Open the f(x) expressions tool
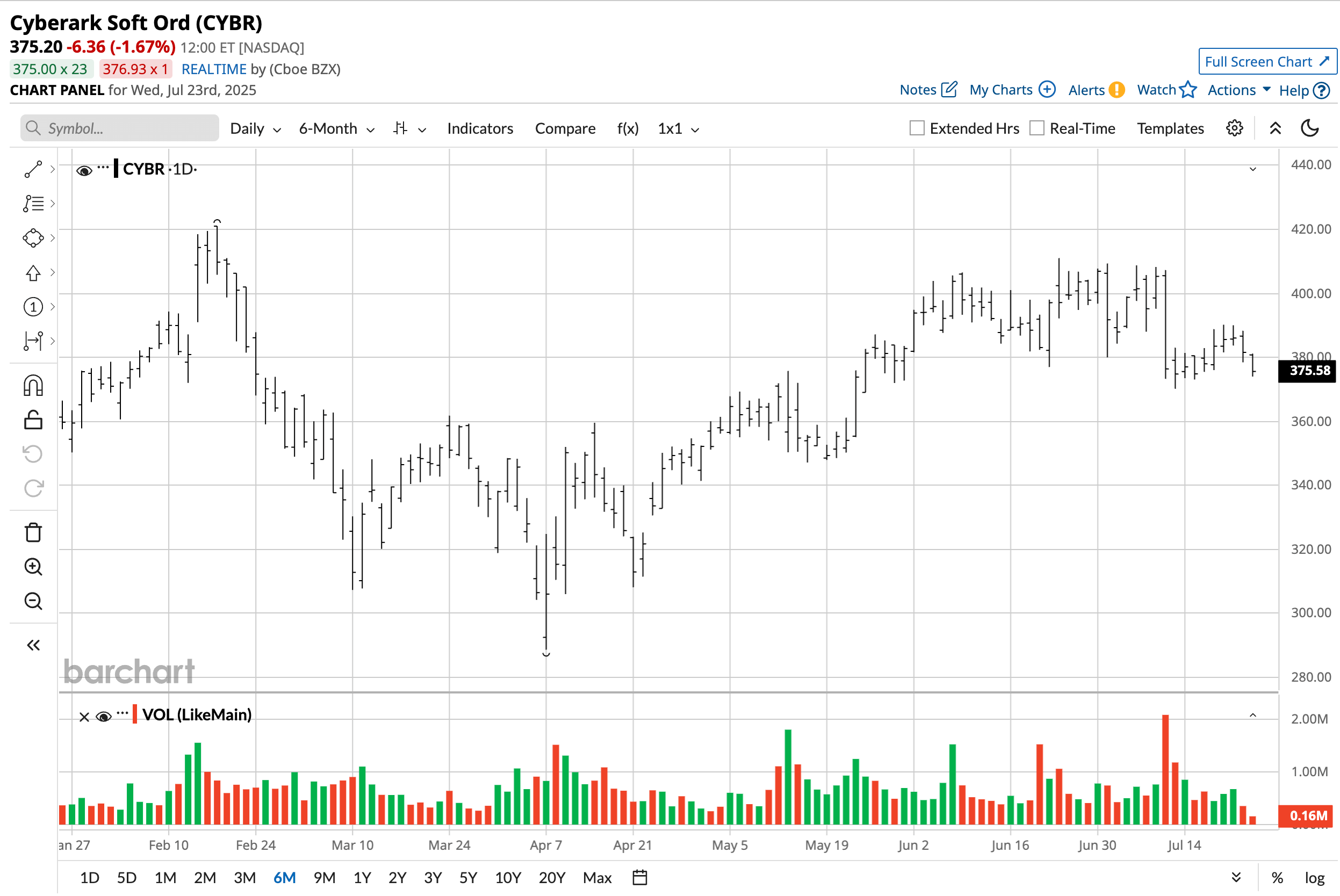Viewport: 1340px width, 896px height. tap(628, 128)
